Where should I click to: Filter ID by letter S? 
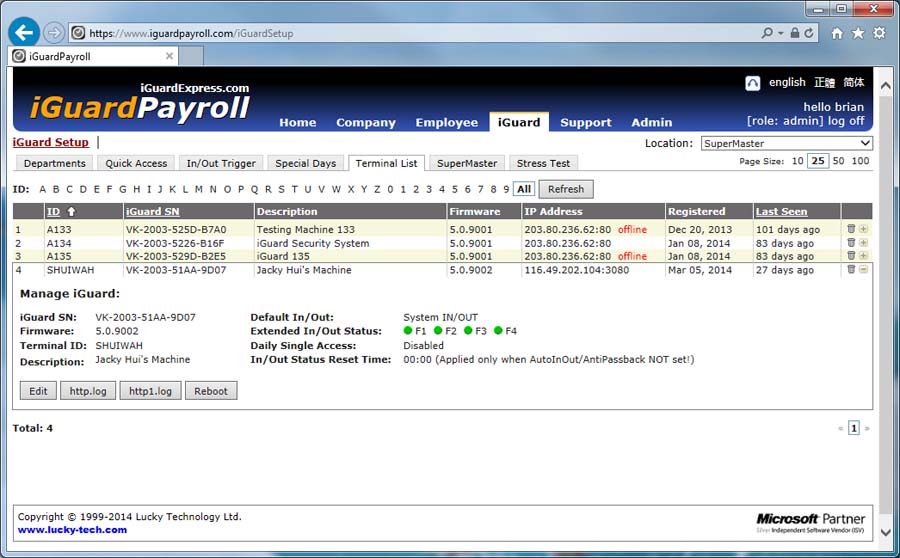coord(281,189)
